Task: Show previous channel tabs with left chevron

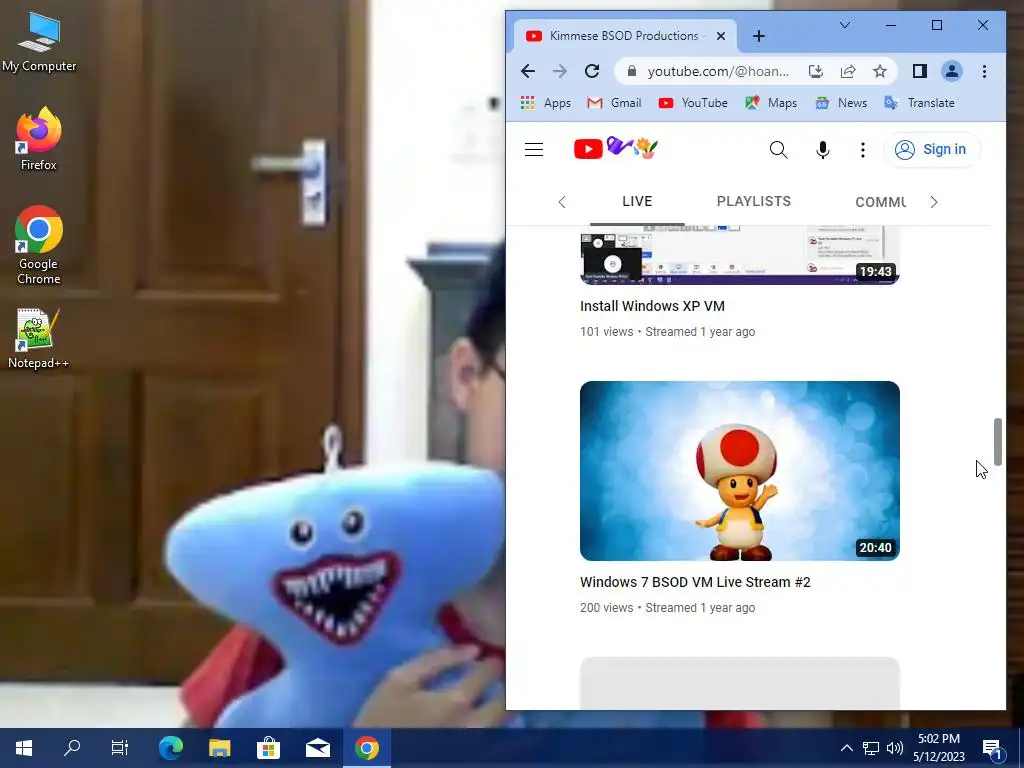Action: point(562,202)
